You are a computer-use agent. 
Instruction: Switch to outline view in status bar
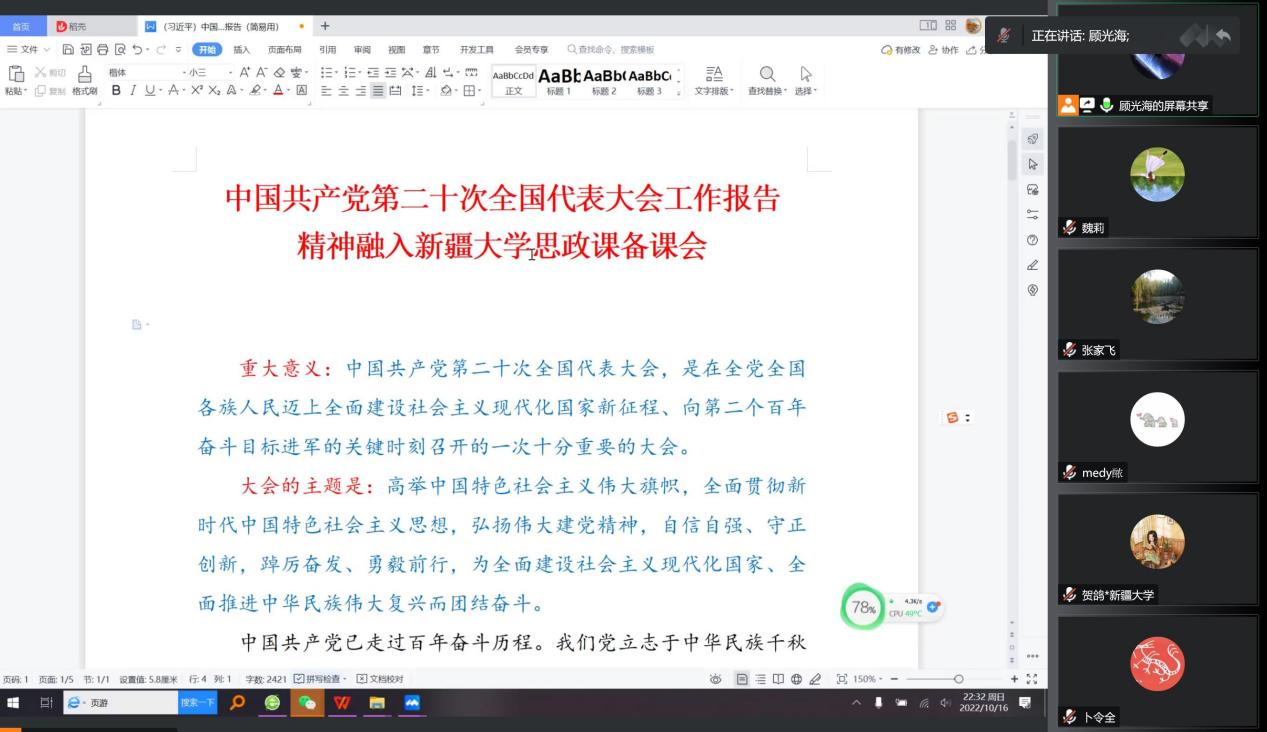tap(760, 679)
